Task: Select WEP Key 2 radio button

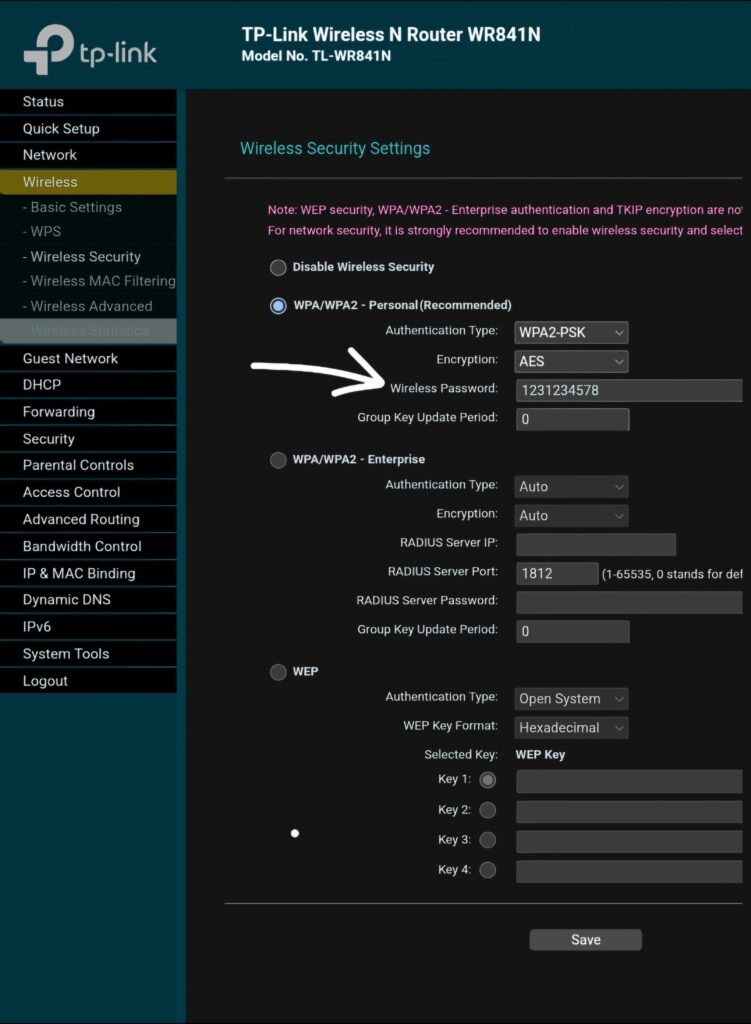Action: pyautogui.click(x=488, y=810)
